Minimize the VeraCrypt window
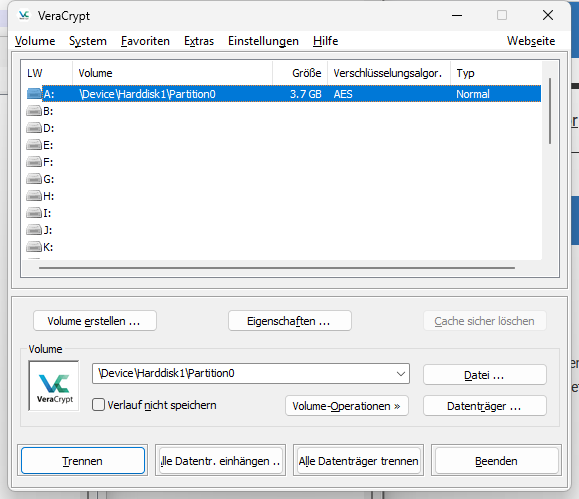The height and width of the screenshot is (499, 579). pyautogui.click(x=457, y=15)
